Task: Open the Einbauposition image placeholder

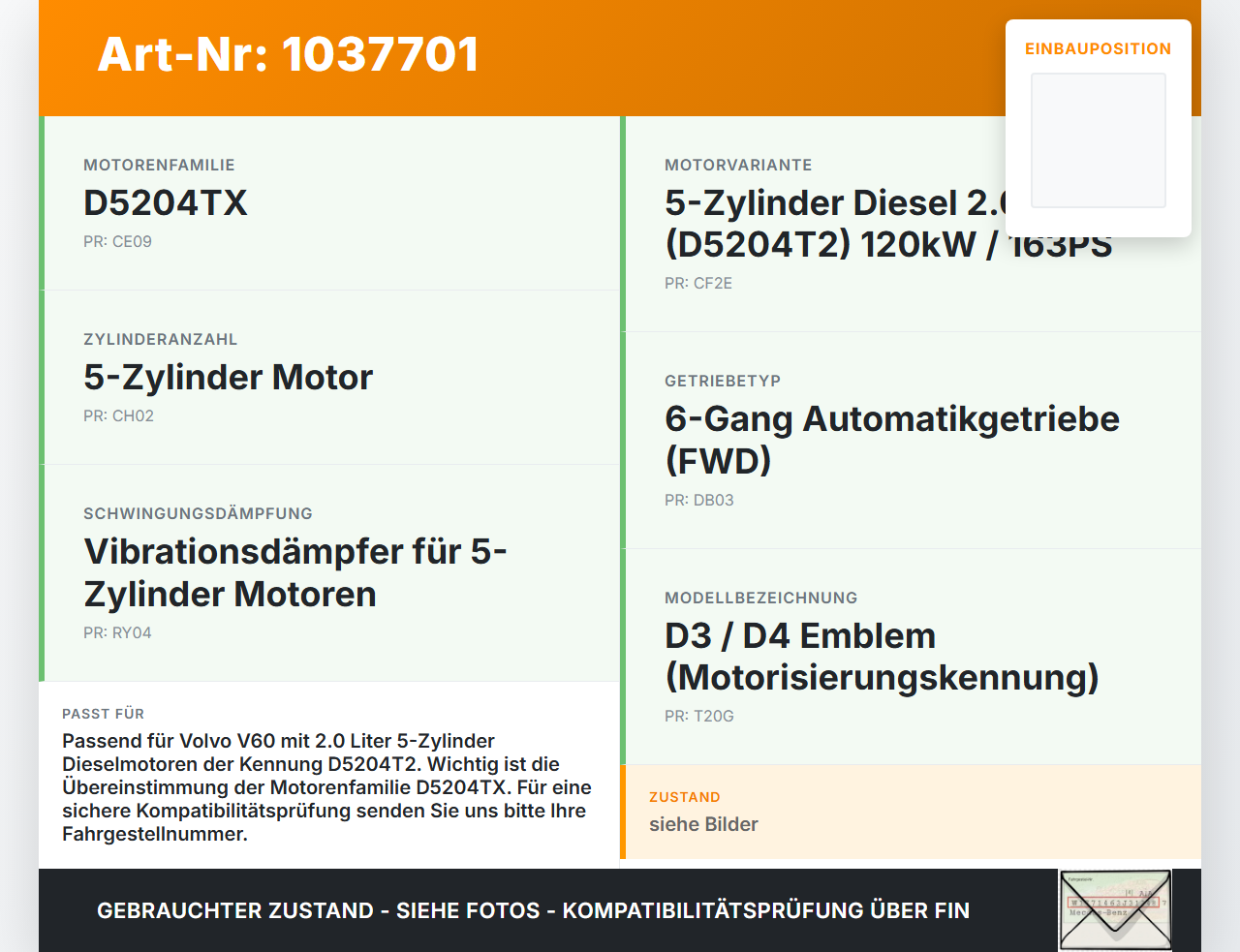Action: 1099,140
